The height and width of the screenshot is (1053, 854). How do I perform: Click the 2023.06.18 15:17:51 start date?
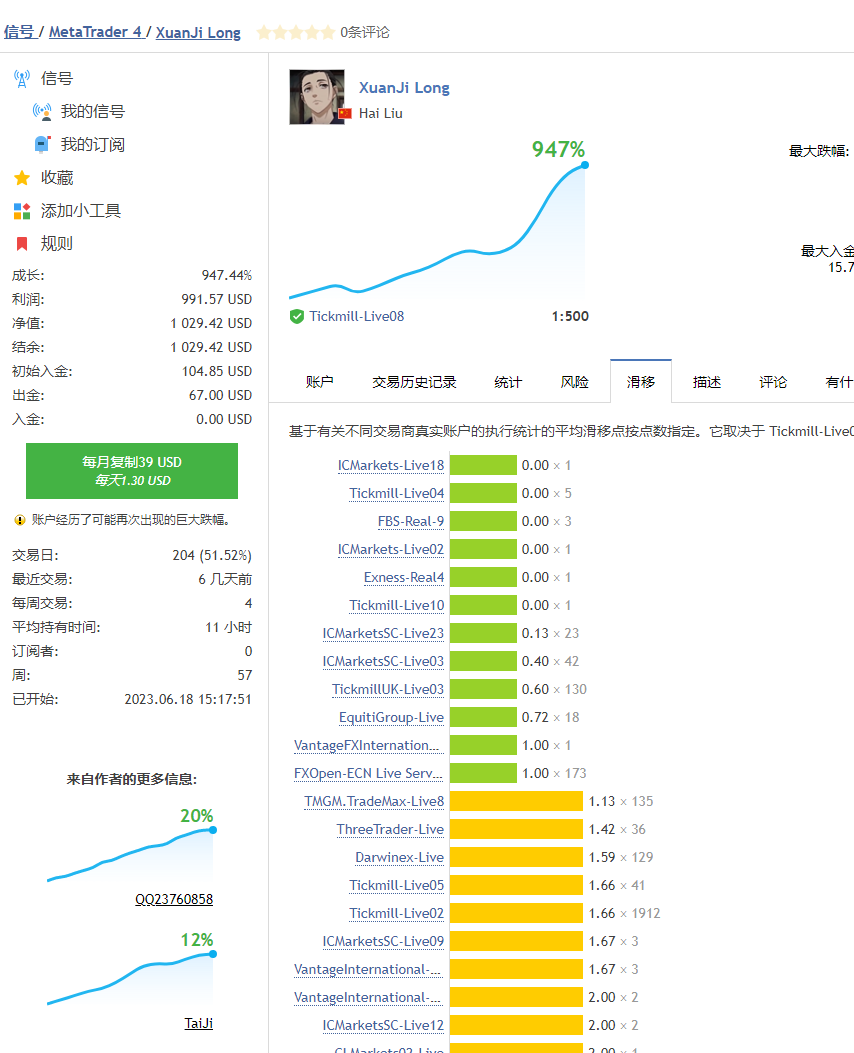tap(188, 699)
